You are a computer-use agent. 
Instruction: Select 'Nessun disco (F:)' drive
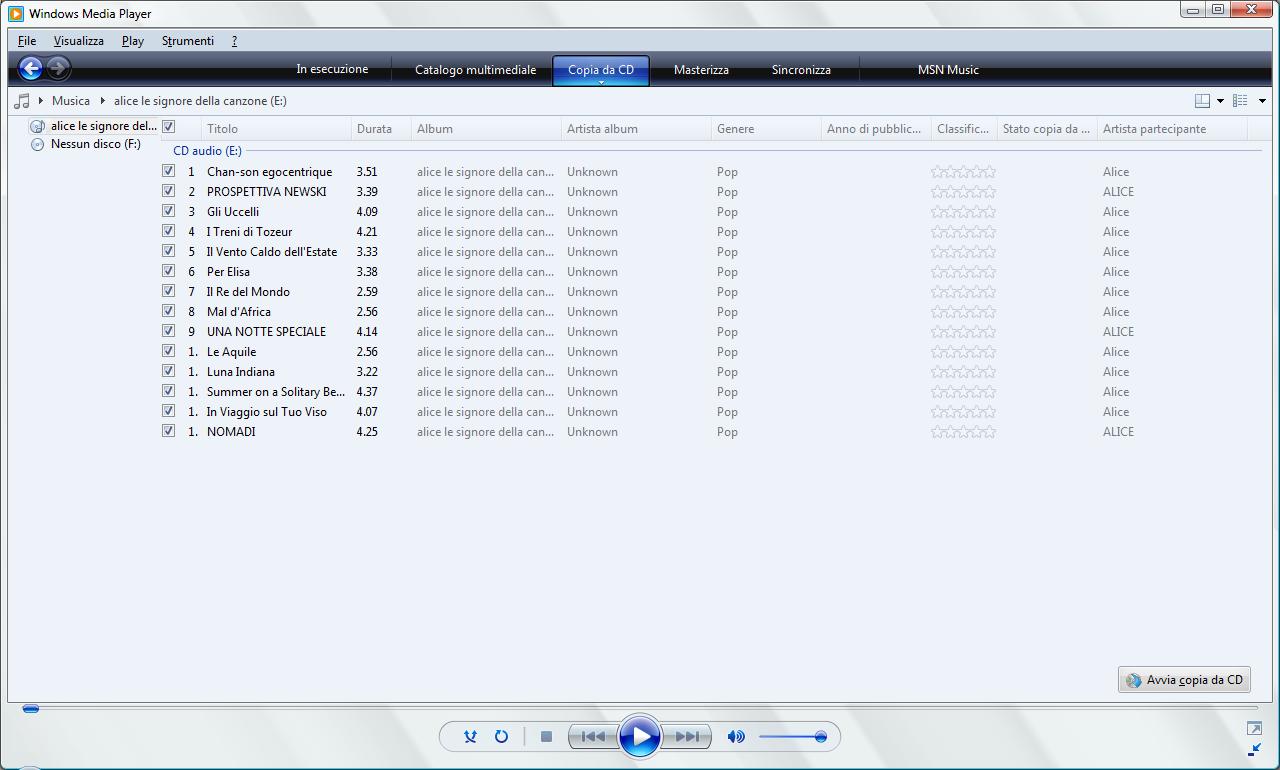[x=86, y=144]
